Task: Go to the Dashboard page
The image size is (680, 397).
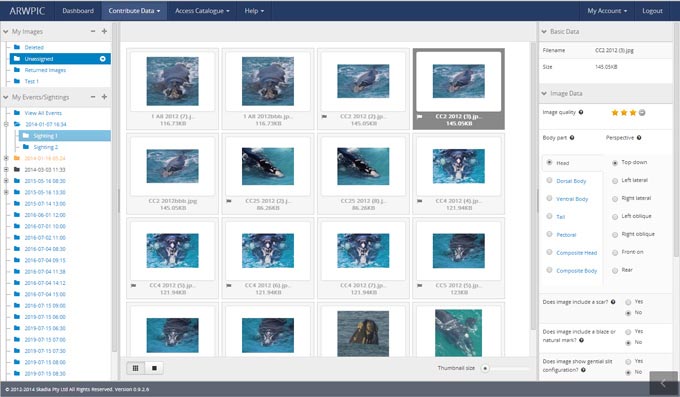Action: pyautogui.click(x=78, y=11)
